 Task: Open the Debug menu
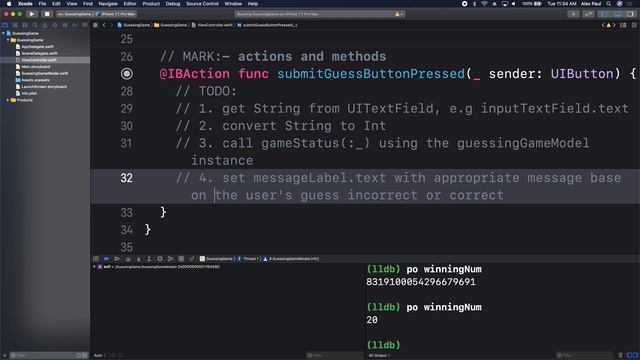(x=173, y=4)
